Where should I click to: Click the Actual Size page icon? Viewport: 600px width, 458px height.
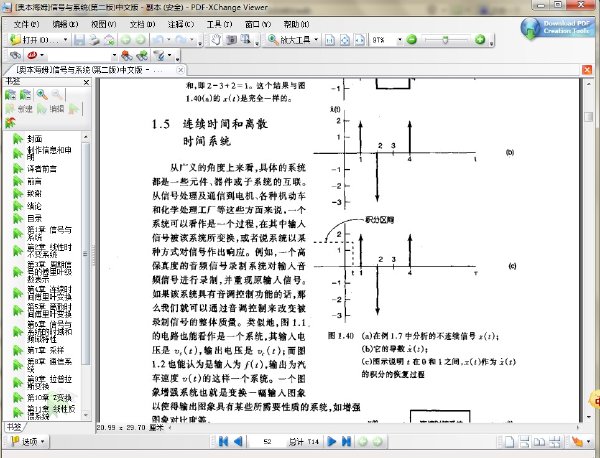click(x=330, y=40)
